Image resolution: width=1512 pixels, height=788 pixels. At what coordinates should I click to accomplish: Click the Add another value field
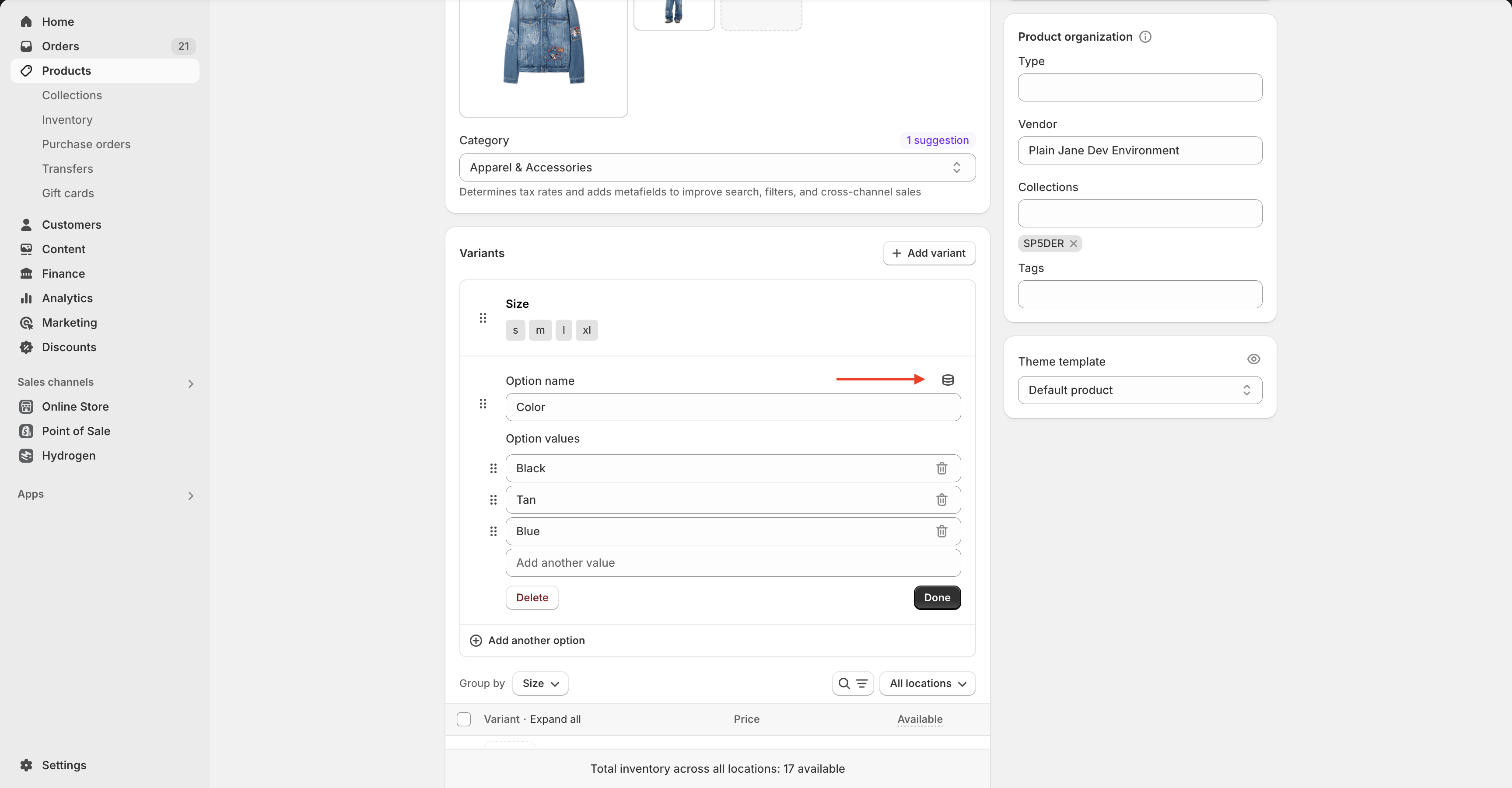pos(732,563)
